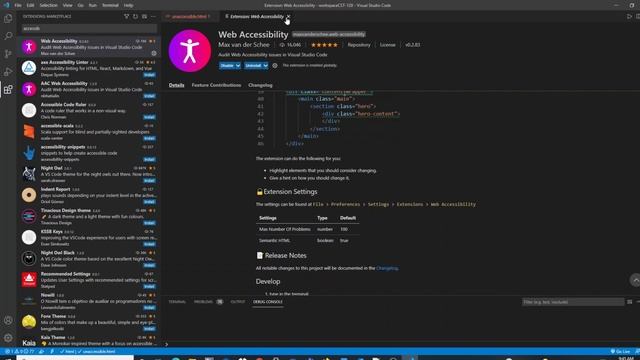
Task: Open the Help menu
Action: coord(129,5)
